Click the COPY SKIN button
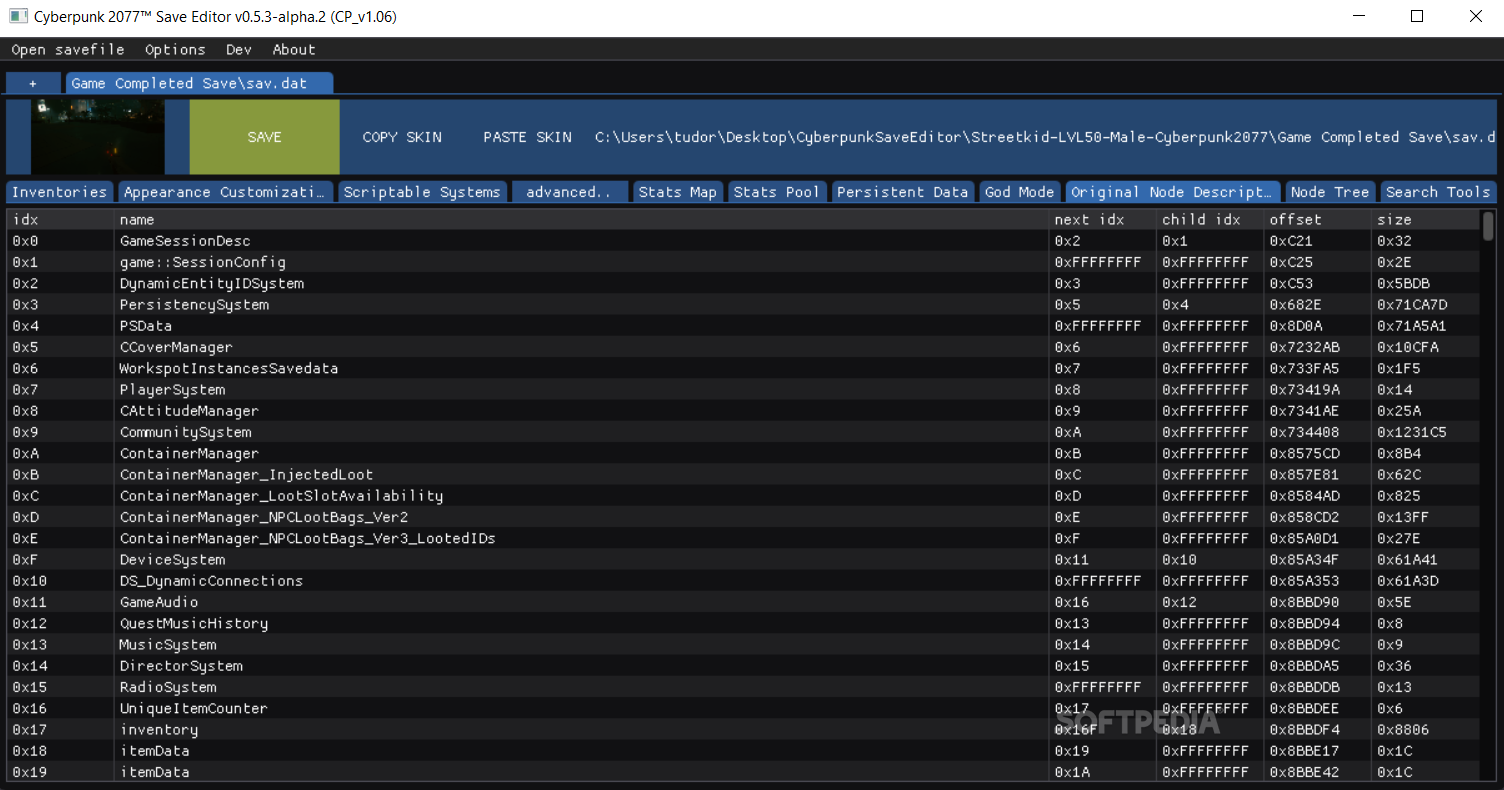Image resolution: width=1504 pixels, height=790 pixels. [x=402, y=137]
